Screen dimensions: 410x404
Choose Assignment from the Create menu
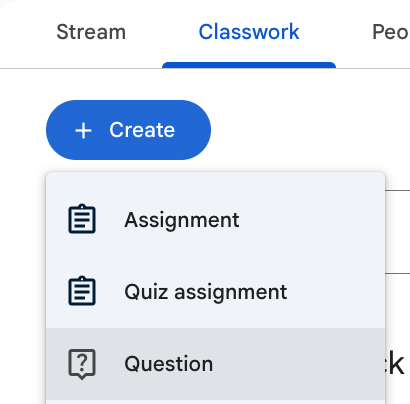point(215,220)
